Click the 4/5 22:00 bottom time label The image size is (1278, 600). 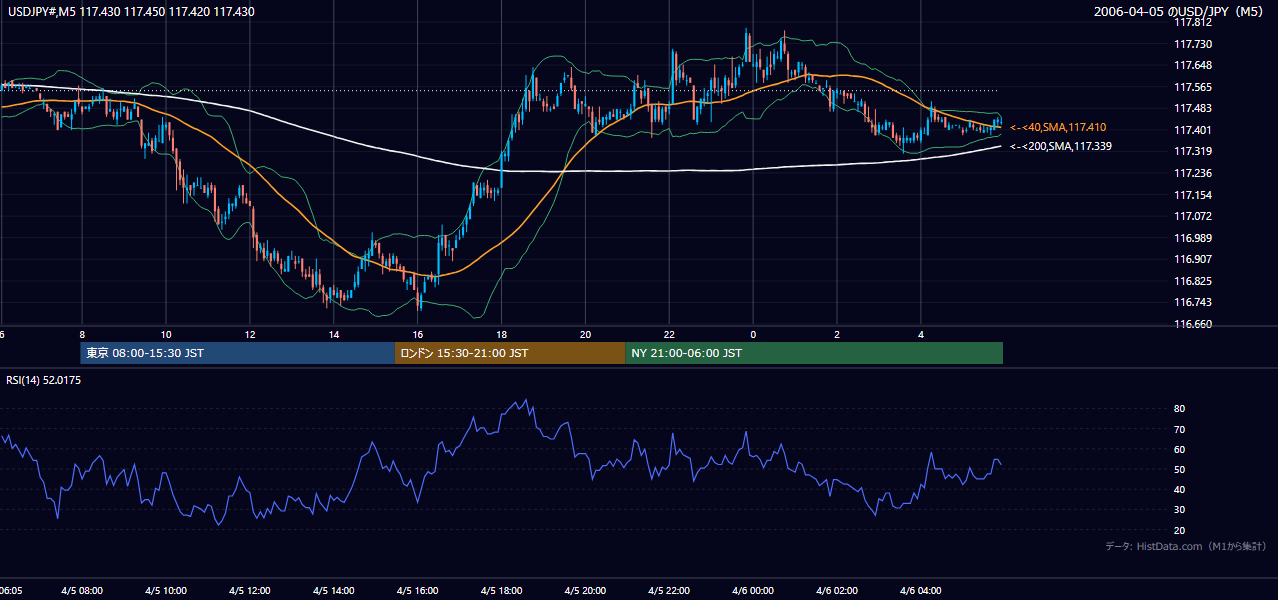669,591
